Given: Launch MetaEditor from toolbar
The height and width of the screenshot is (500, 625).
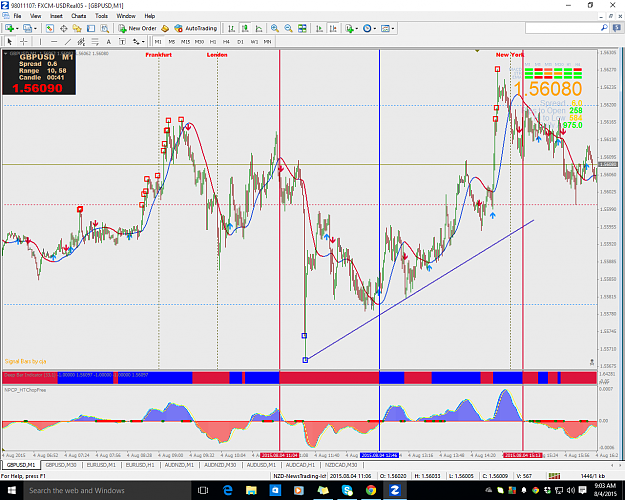Looking at the screenshot, I should pyautogui.click(x=165, y=28).
